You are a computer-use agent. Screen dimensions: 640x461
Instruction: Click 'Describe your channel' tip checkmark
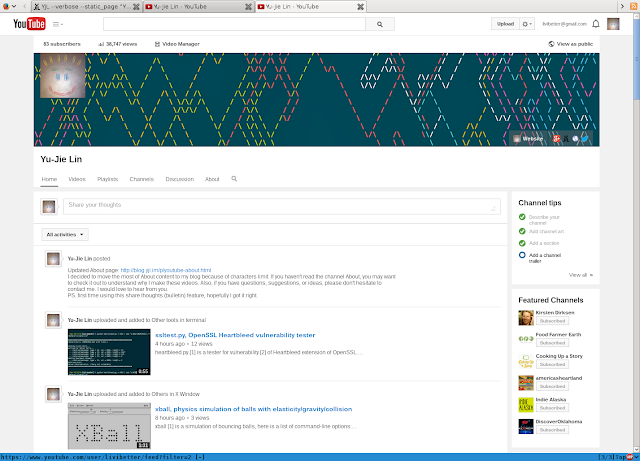(x=522, y=217)
